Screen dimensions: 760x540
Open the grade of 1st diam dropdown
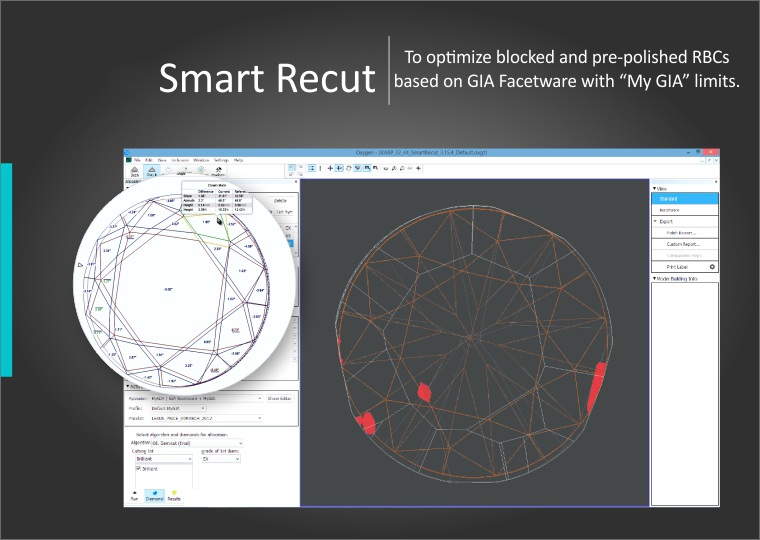pyautogui.click(x=221, y=459)
